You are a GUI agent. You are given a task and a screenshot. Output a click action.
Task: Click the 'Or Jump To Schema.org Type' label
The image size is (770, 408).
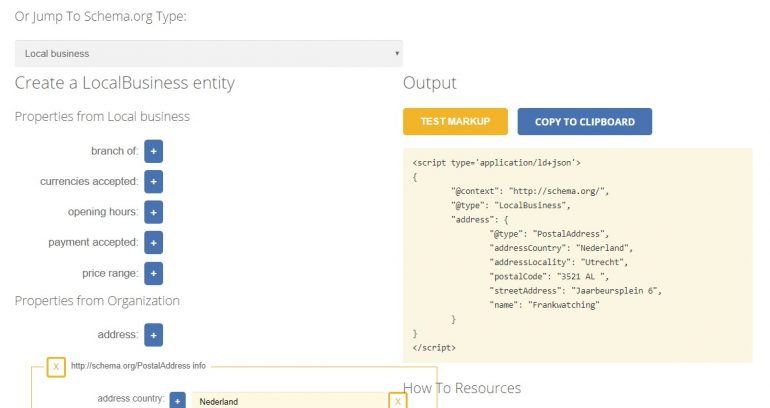(101, 16)
